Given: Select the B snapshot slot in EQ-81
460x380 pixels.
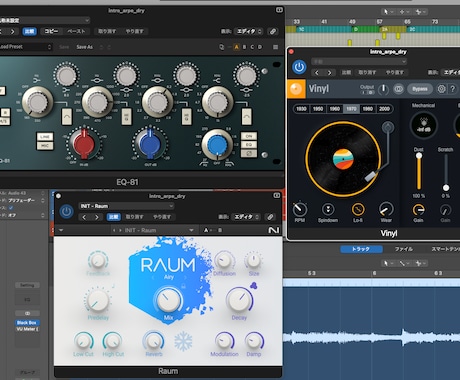Looking at the screenshot, I should tap(244, 47).
